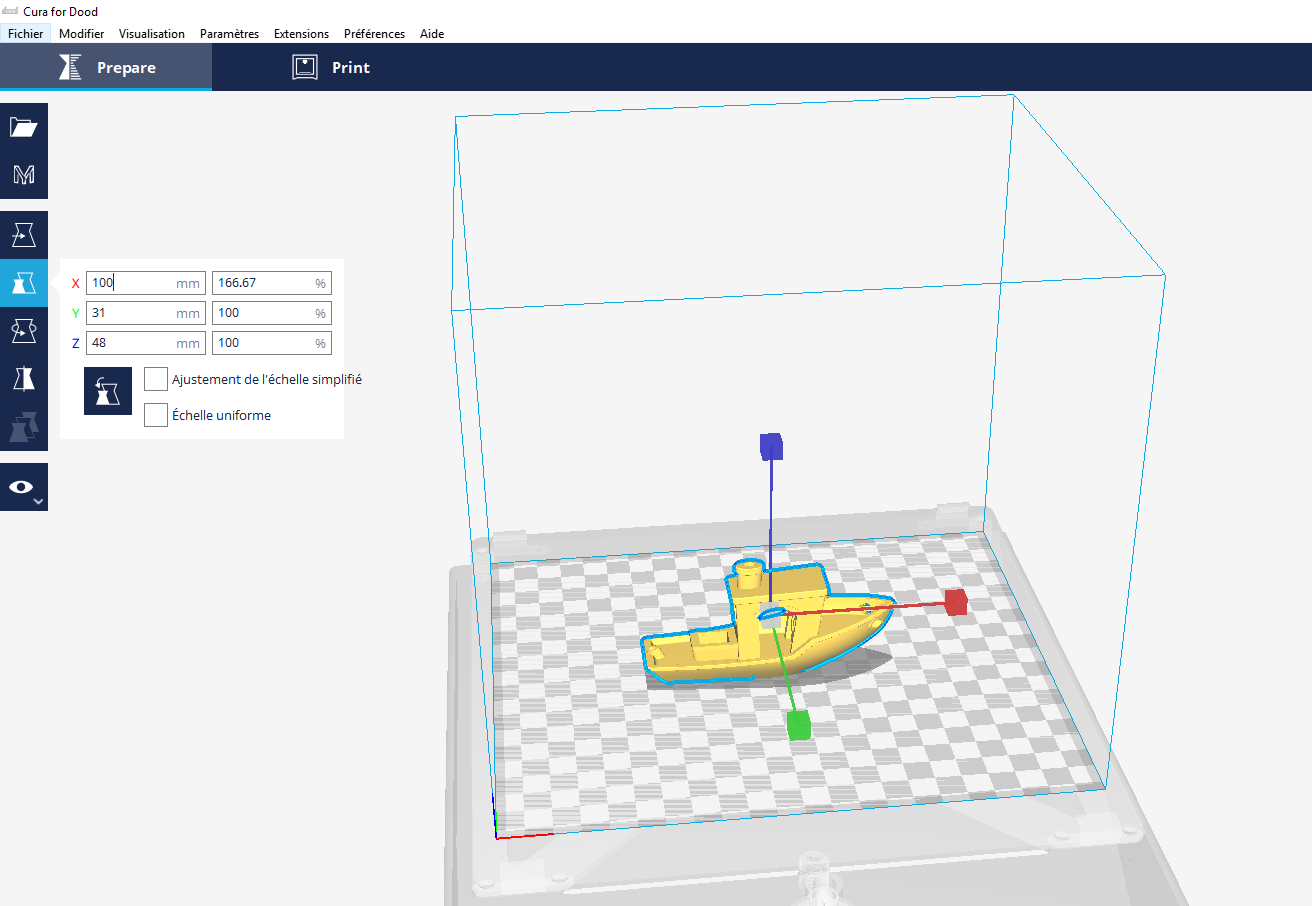Screen dimensions: 1312x906
Task: Select the Rotate tool icon
Action: click(24, 331)
